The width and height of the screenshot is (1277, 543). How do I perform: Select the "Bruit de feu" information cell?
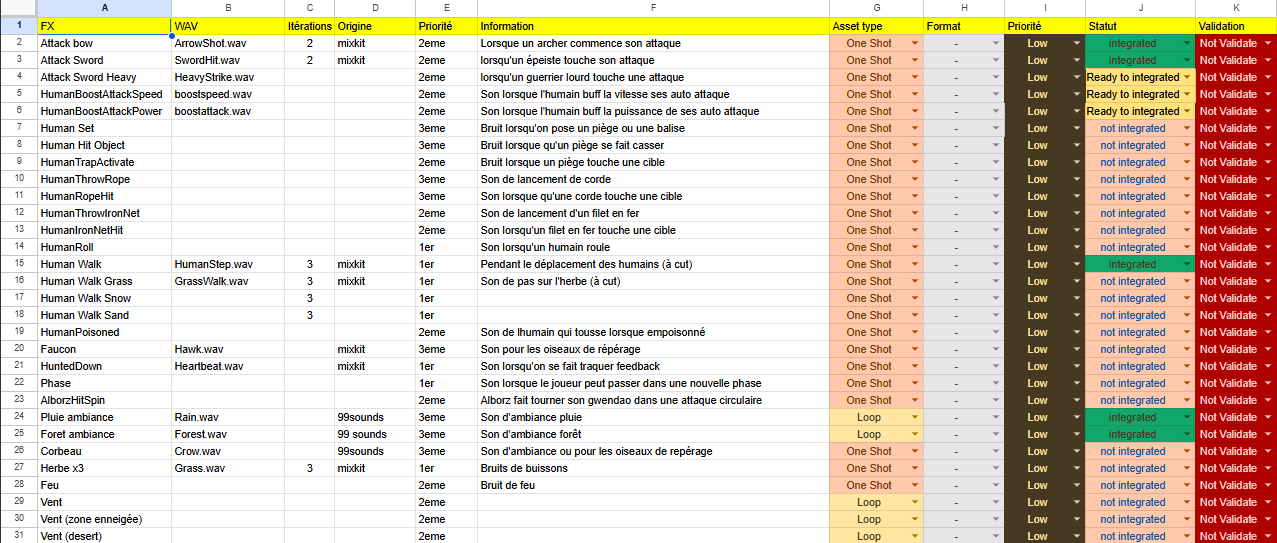[x=652, y=485]
